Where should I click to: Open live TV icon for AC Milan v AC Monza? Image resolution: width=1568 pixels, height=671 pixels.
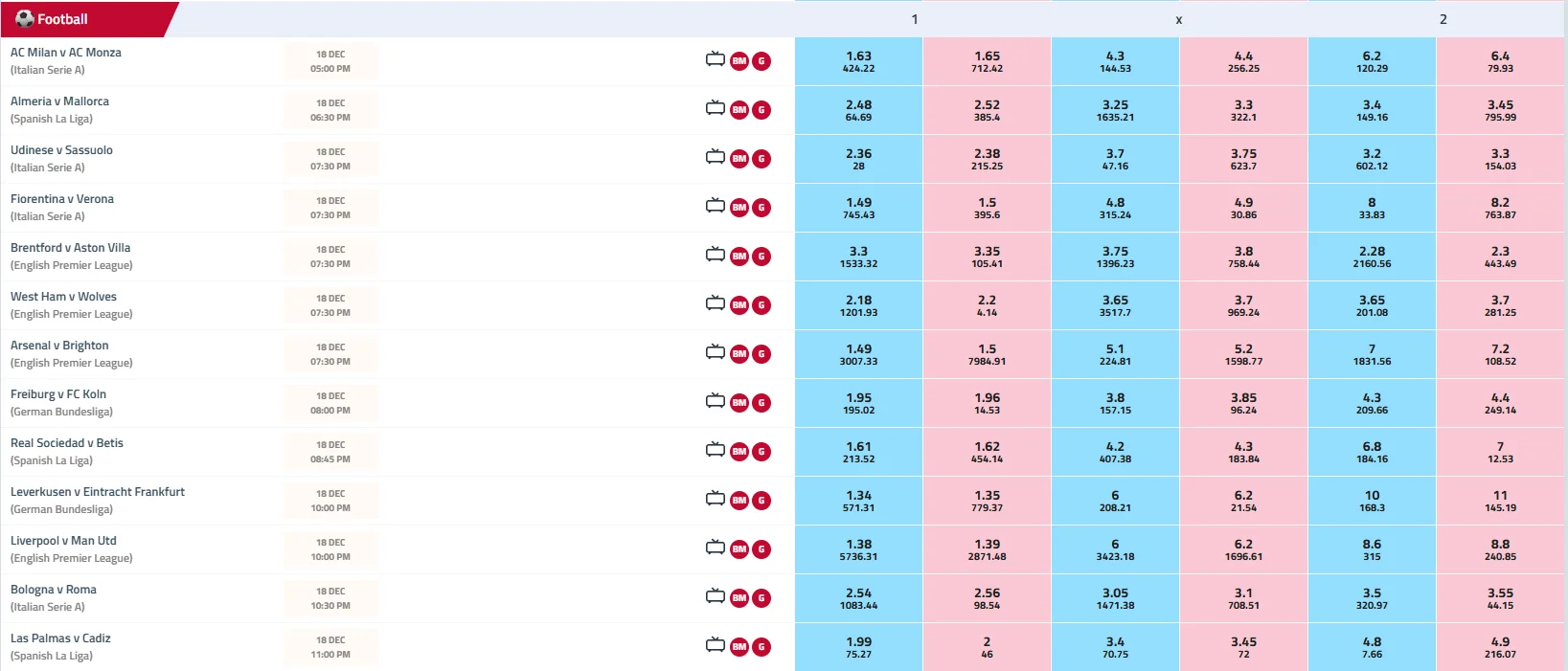click(715, 59)
